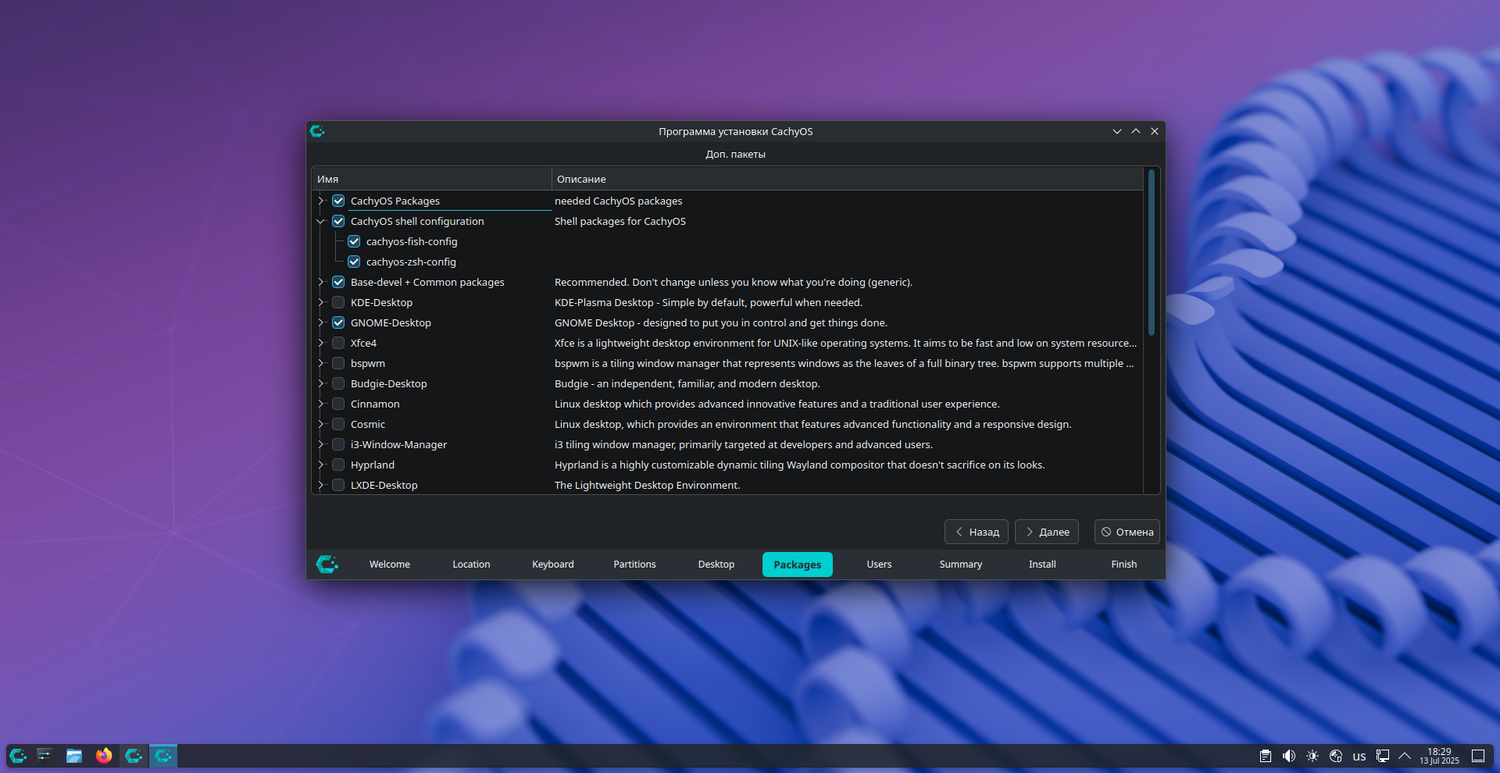Launch Firefox from the taskbar
Image resolution: width=1500 pixels, height=773 pixels.
[104, 756]
